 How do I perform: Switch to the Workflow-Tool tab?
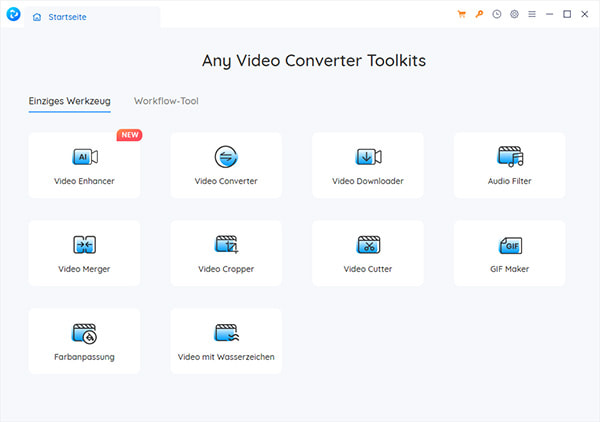[x=166, y=101]
